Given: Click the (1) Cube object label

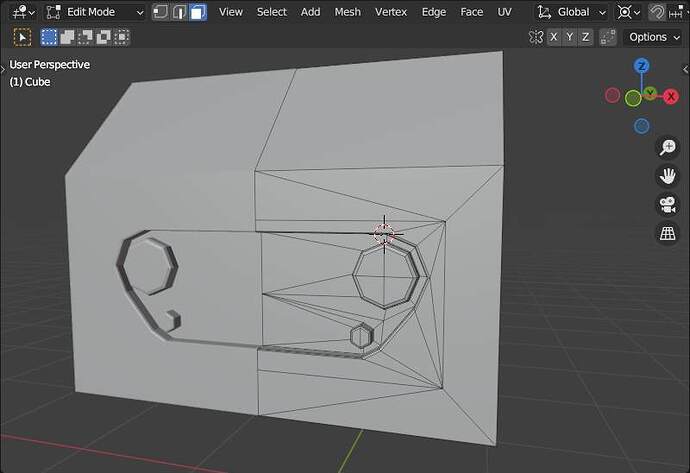Looking at the screenshot, I should coord(30,82).
